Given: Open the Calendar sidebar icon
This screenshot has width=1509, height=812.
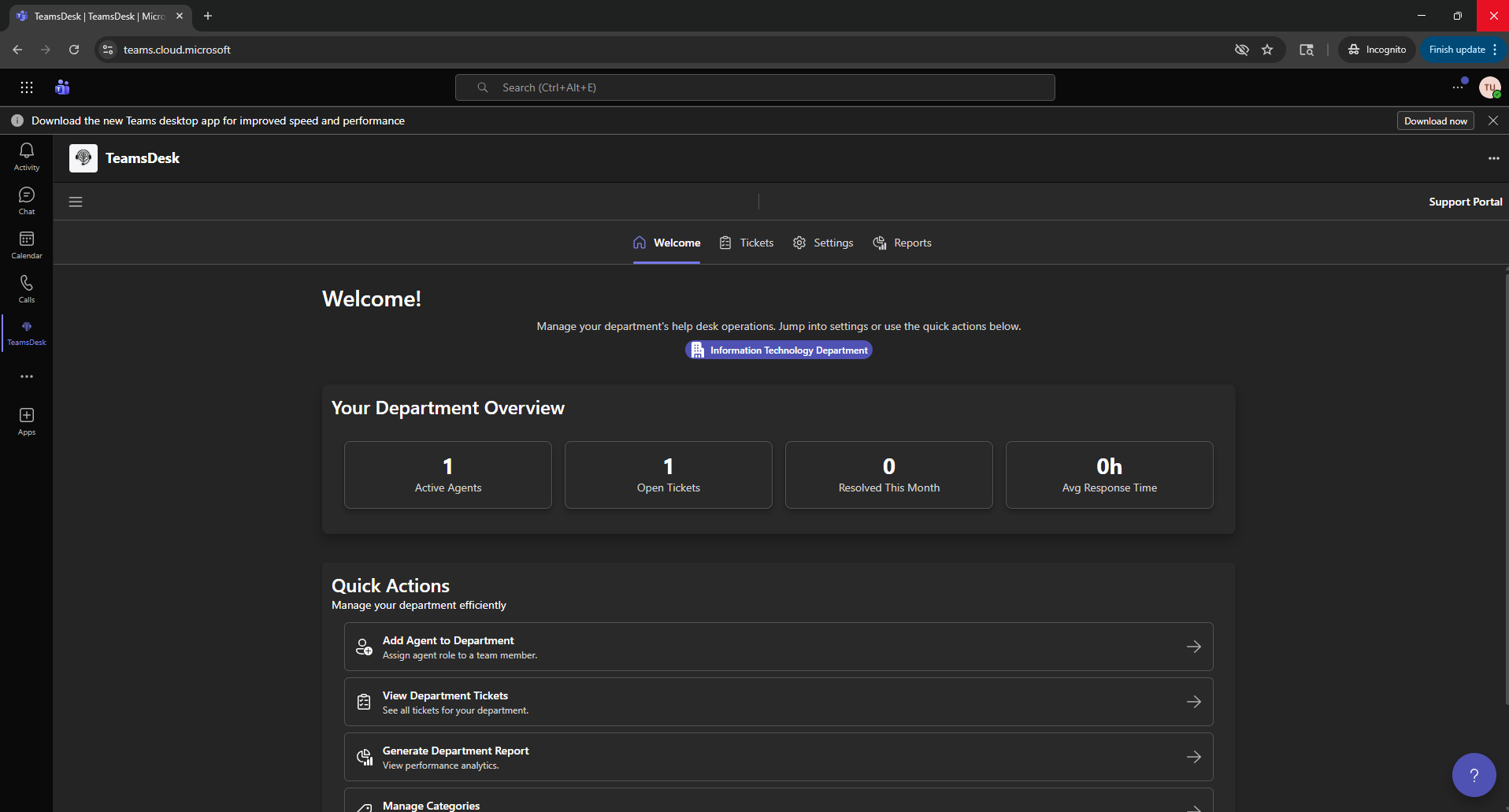Looking at the screenshot, I should pos(26,245).
